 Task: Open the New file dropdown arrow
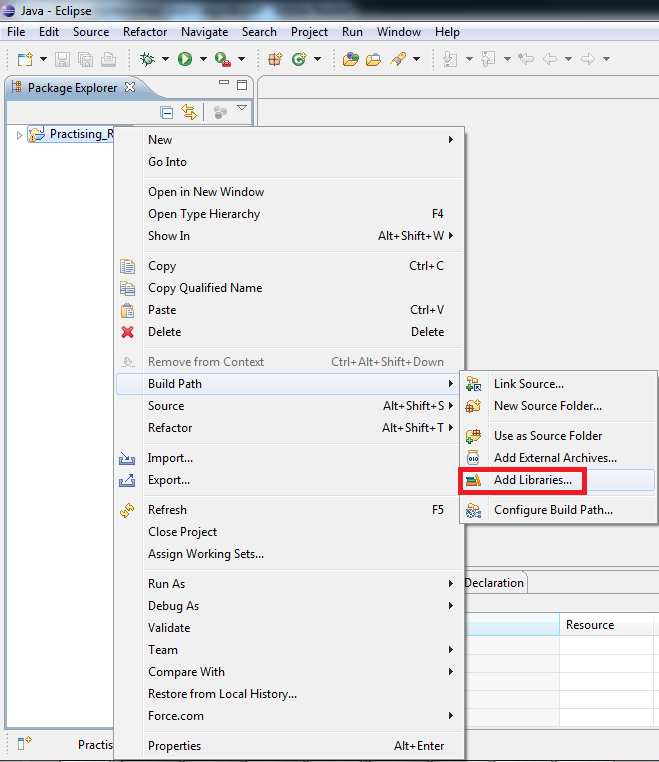pos(43,59)
